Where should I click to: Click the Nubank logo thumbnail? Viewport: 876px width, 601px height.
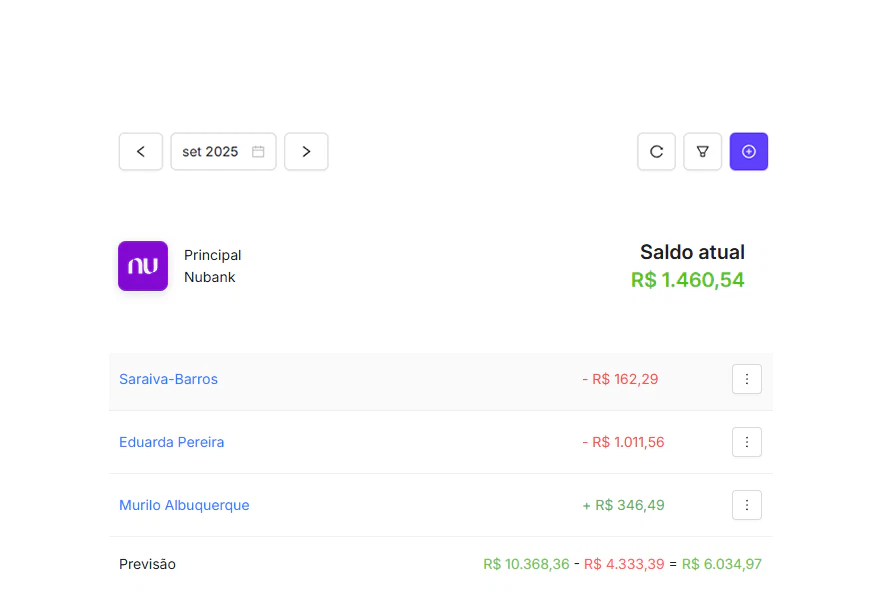(x=143, y=266)
